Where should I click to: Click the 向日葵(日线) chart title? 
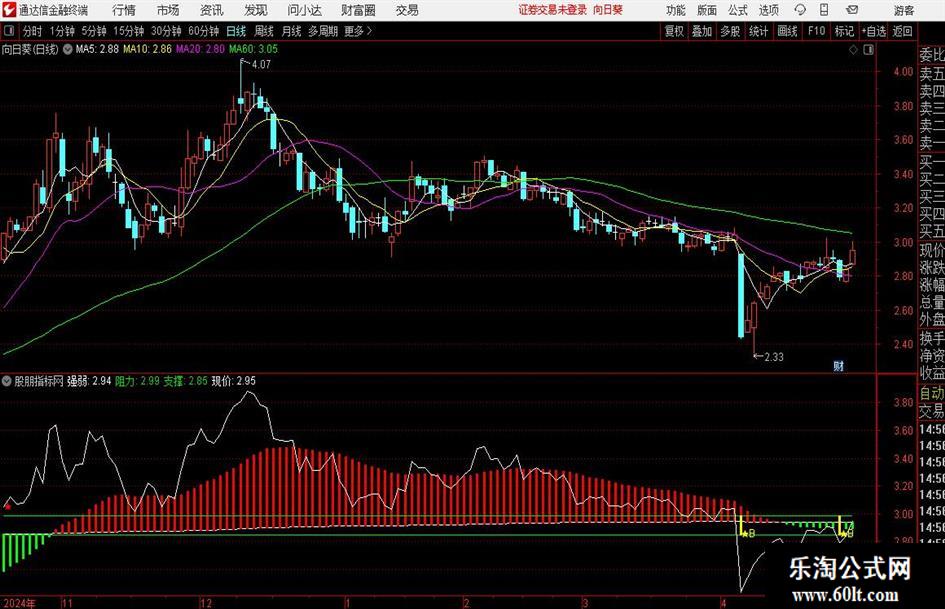pyautogui.click(x=30, y=49)
